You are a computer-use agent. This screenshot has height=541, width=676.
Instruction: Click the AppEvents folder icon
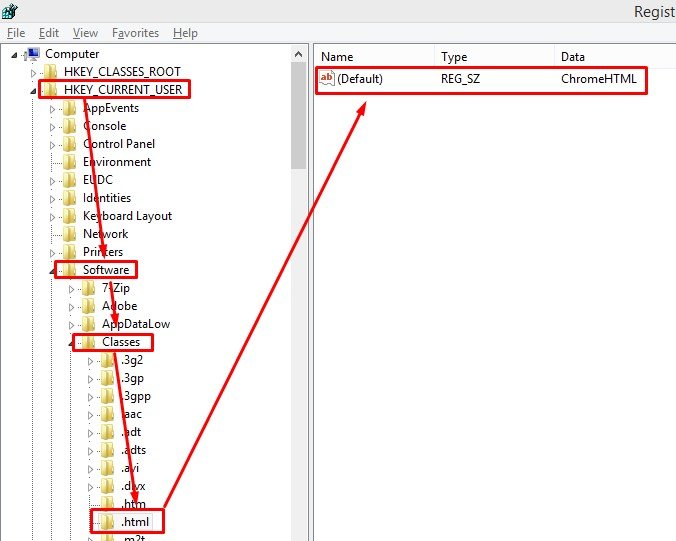(x=70, y=108)
